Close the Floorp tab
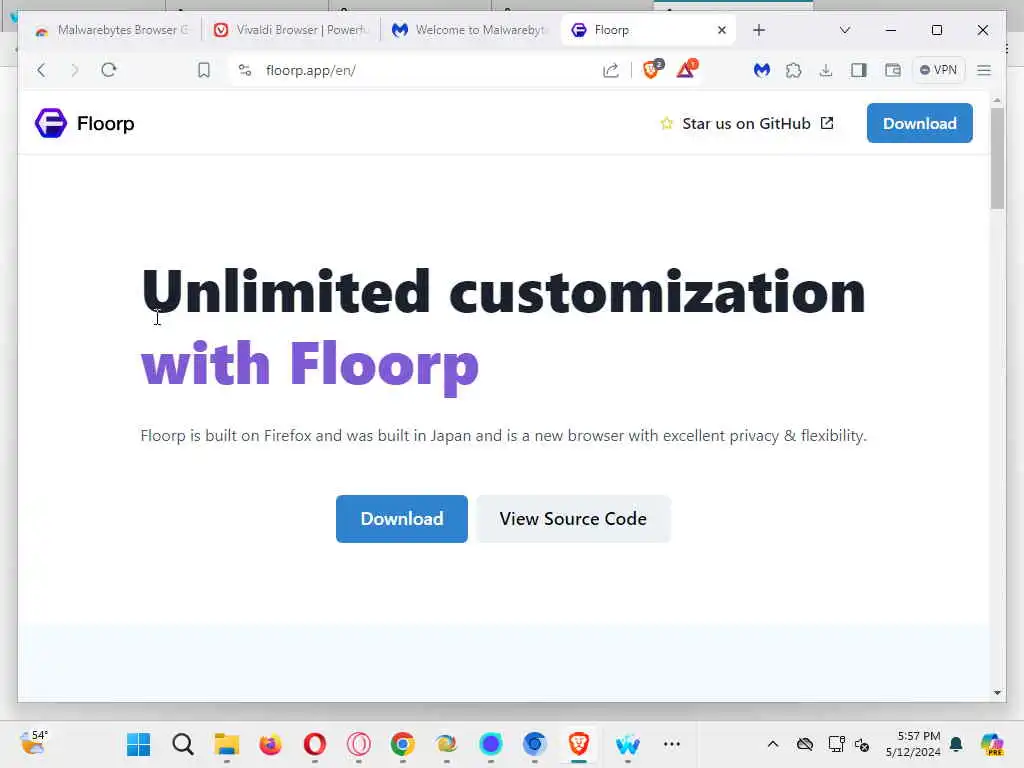The width and height of the screenshot is (1024, 768). point(722,30)
